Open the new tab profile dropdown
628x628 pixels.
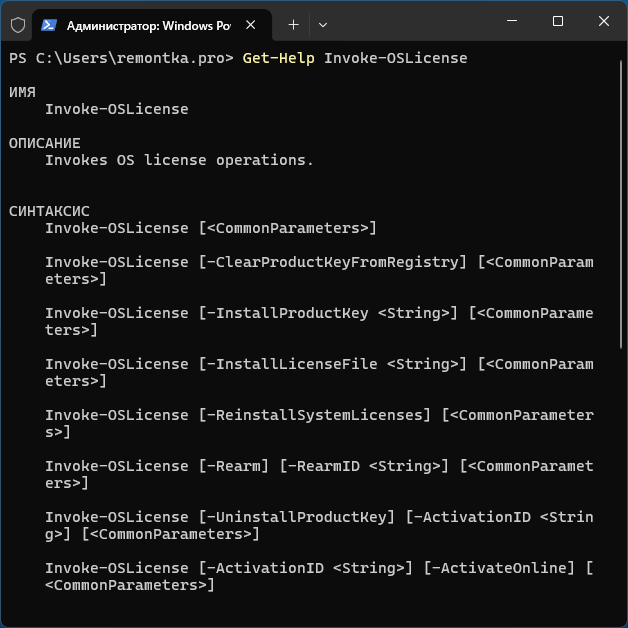[x=323, y=25]
